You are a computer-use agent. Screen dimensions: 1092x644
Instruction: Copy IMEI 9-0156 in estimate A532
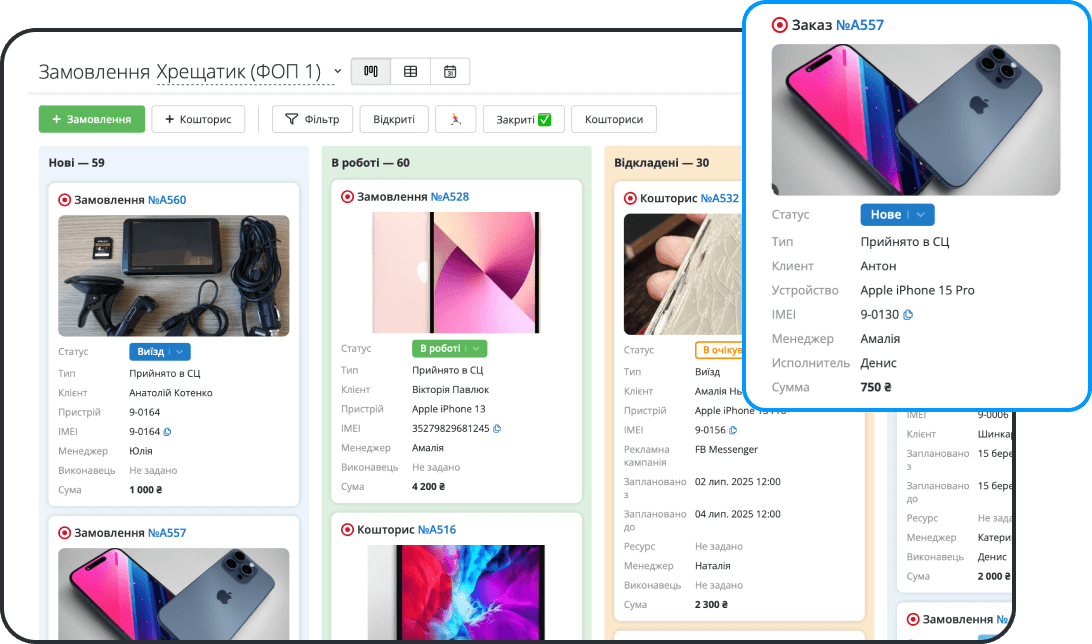tap(733, 430)
